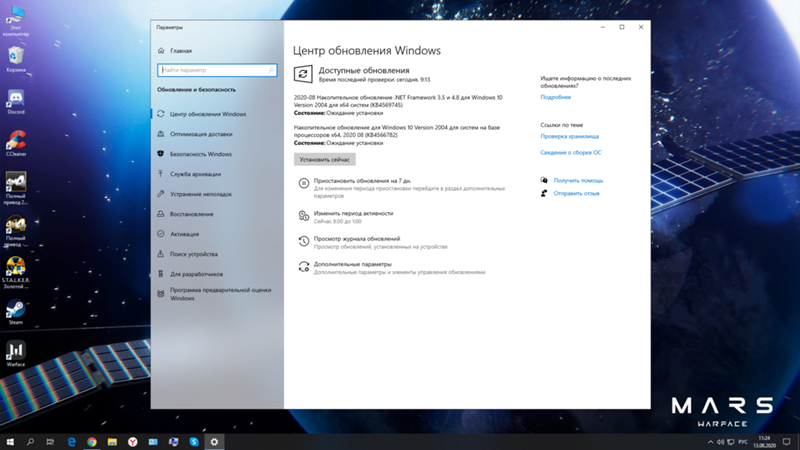Open Просмотр журнала обновлений option
The image size is (800, 450).
357,238
